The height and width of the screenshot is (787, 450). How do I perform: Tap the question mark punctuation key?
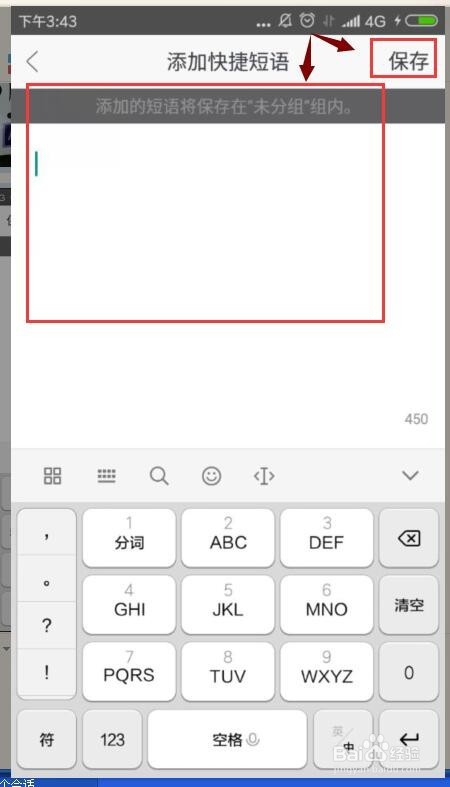tap(47, 625)
